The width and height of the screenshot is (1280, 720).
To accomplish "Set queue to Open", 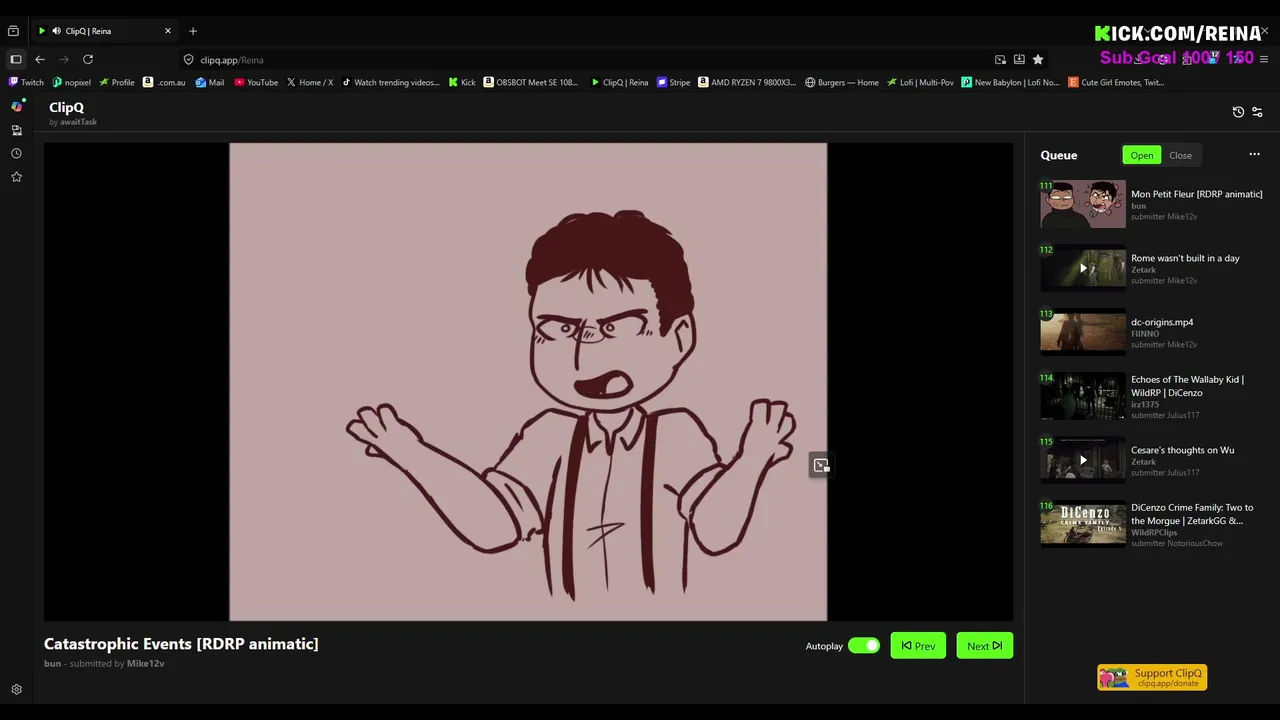I will (1141, 155).
